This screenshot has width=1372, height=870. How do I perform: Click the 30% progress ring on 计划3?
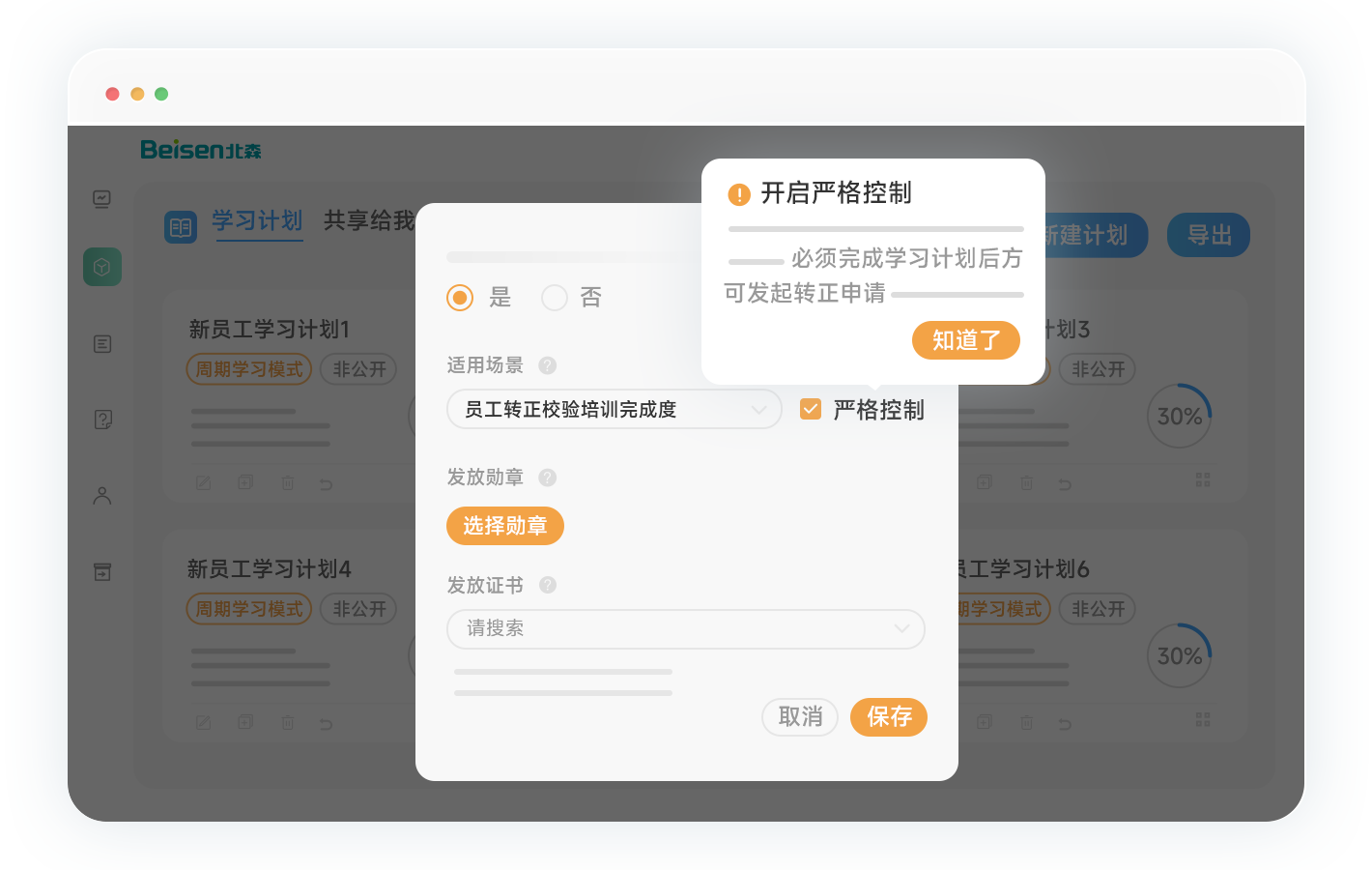[1179, 417]
